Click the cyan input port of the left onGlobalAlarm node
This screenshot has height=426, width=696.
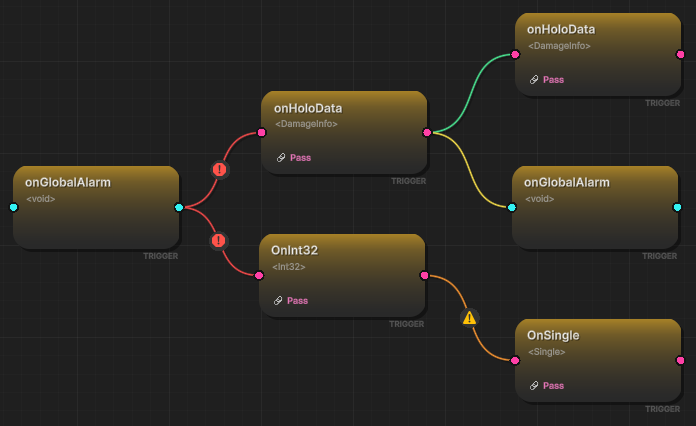14,208
